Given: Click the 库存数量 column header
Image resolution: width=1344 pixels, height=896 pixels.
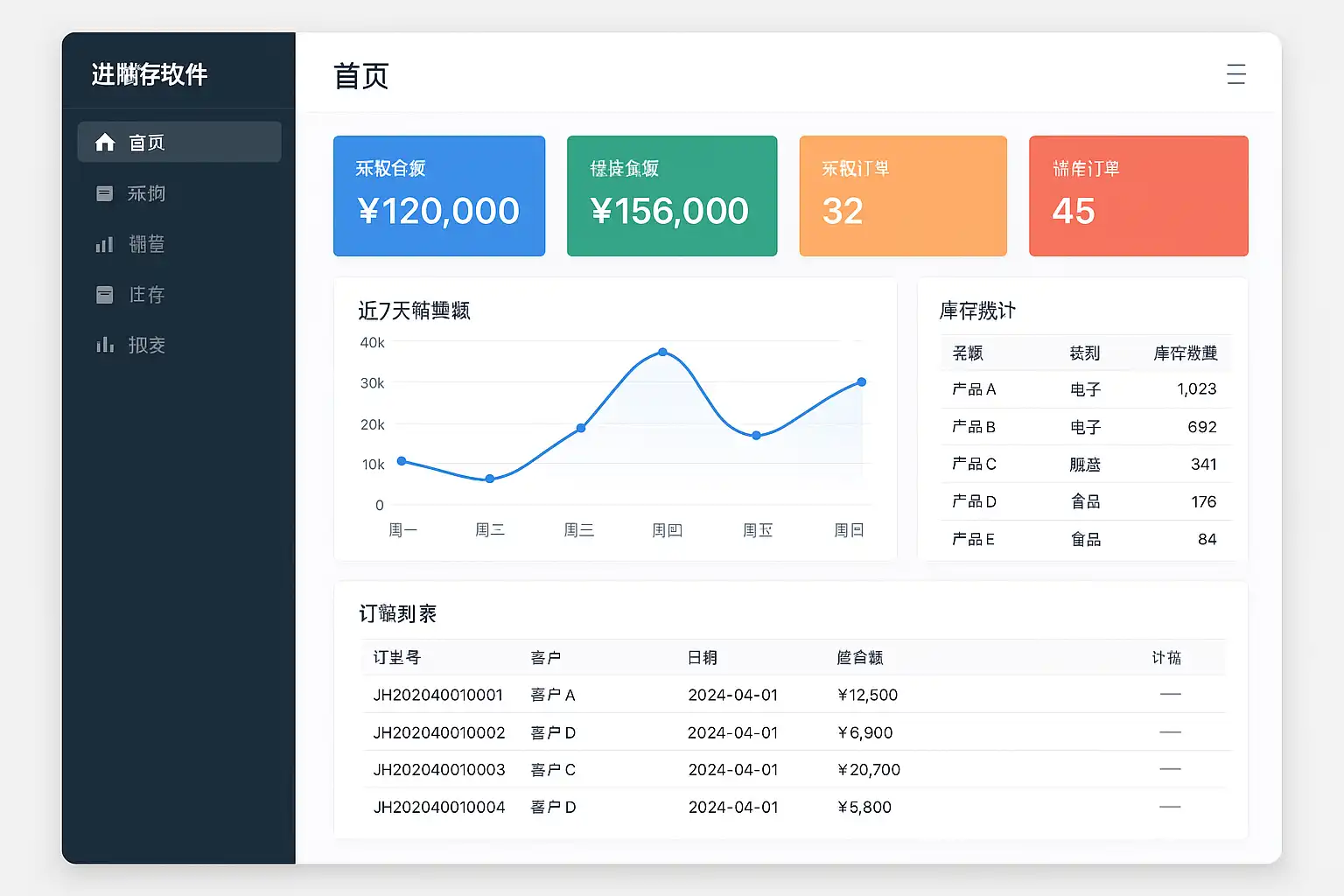Looking at the screenshot, I should [1186, 353].
